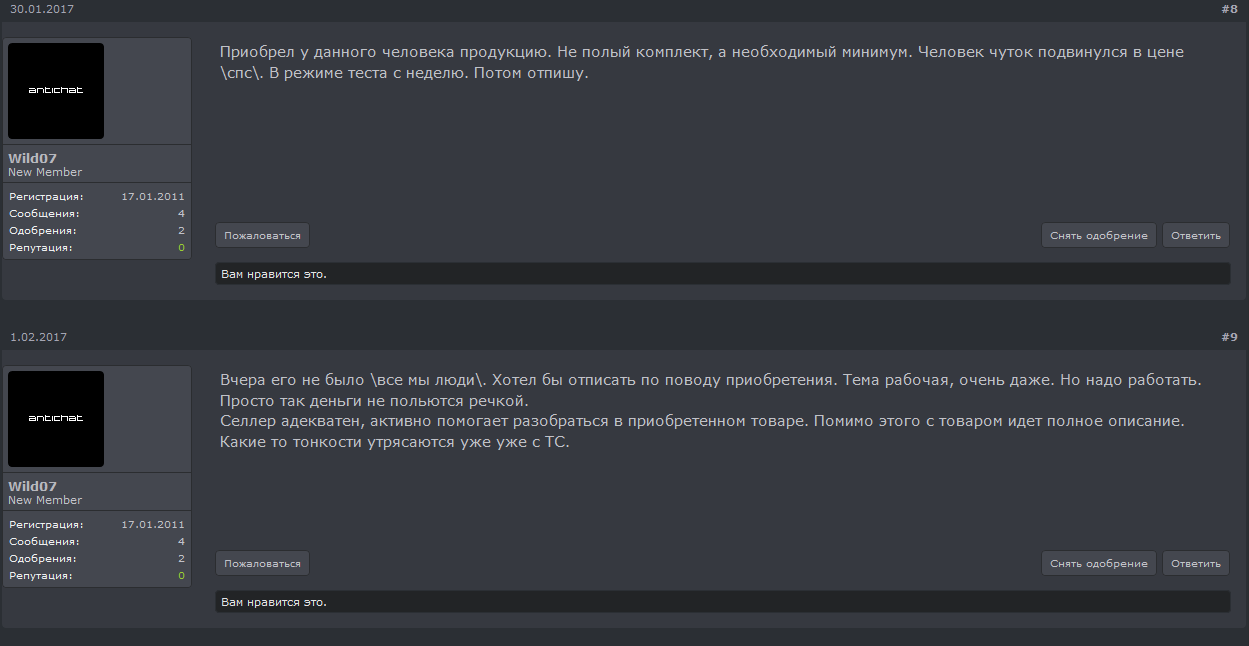Reply to post #9 with Ответить
Screen dimensions: 1249x646
[1196, 563]
